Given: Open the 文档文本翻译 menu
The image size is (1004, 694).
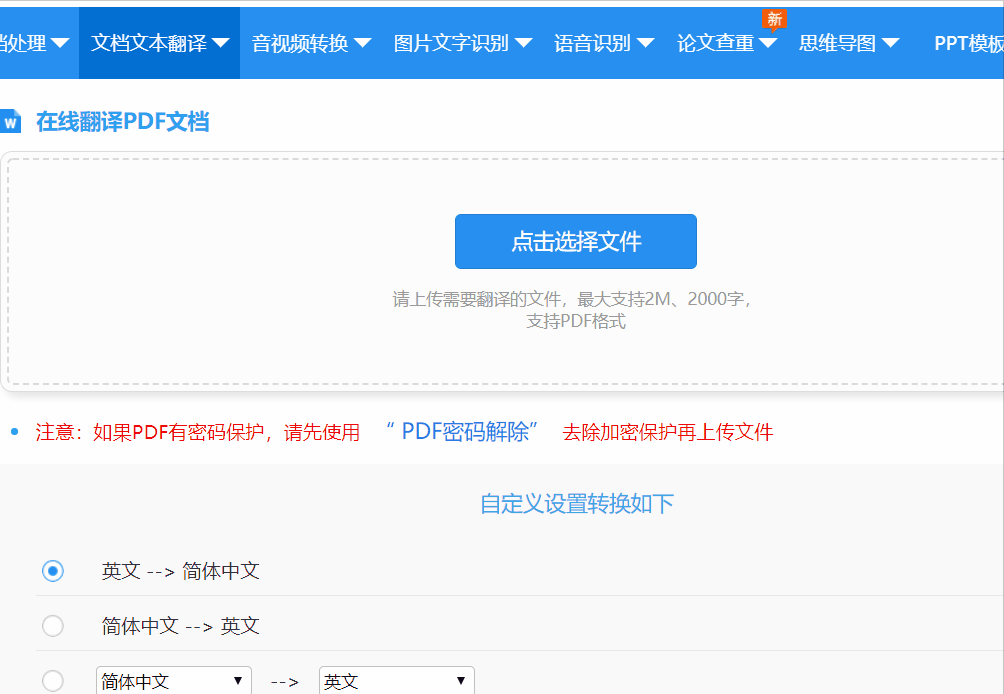Looking at the screenshot, I should [158, 43].
